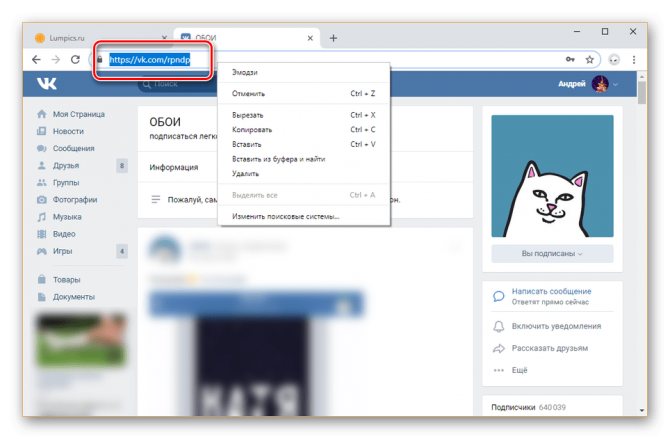Choose Удалить in context menu
Image resolution: width=670 pixels, height=439 pixels.
click(304, 174)
